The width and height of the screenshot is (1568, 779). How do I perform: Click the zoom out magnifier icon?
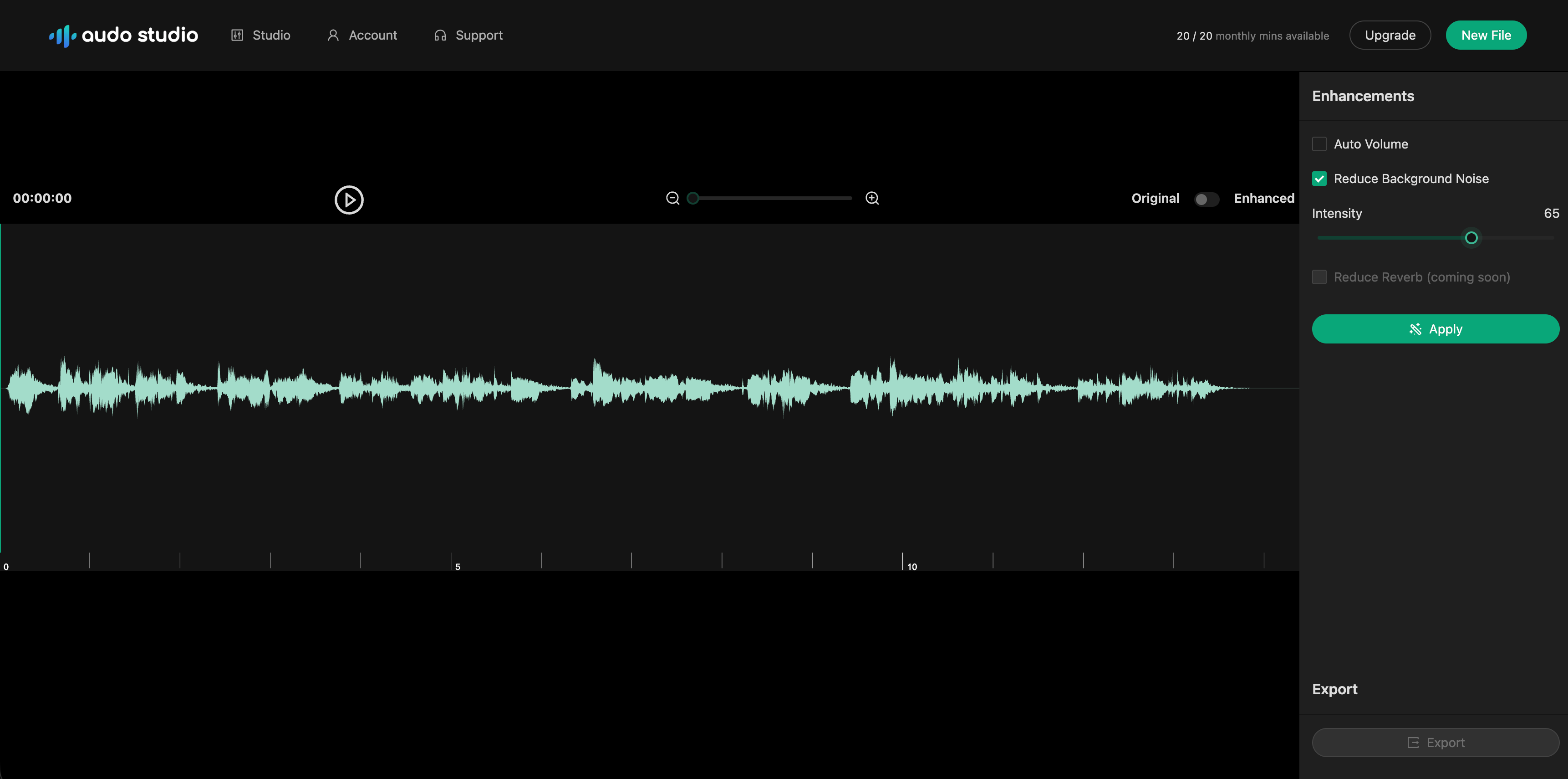pos(672,199)
